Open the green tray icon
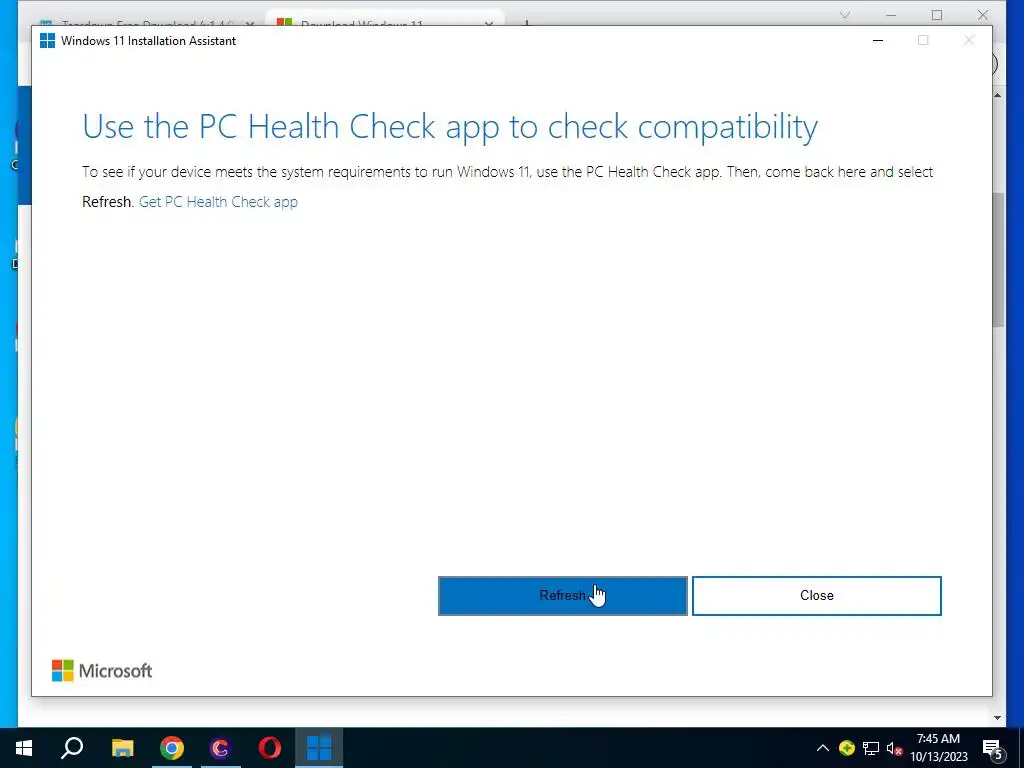This screenshot has height=768, width=1024. [x=847, y=748]
